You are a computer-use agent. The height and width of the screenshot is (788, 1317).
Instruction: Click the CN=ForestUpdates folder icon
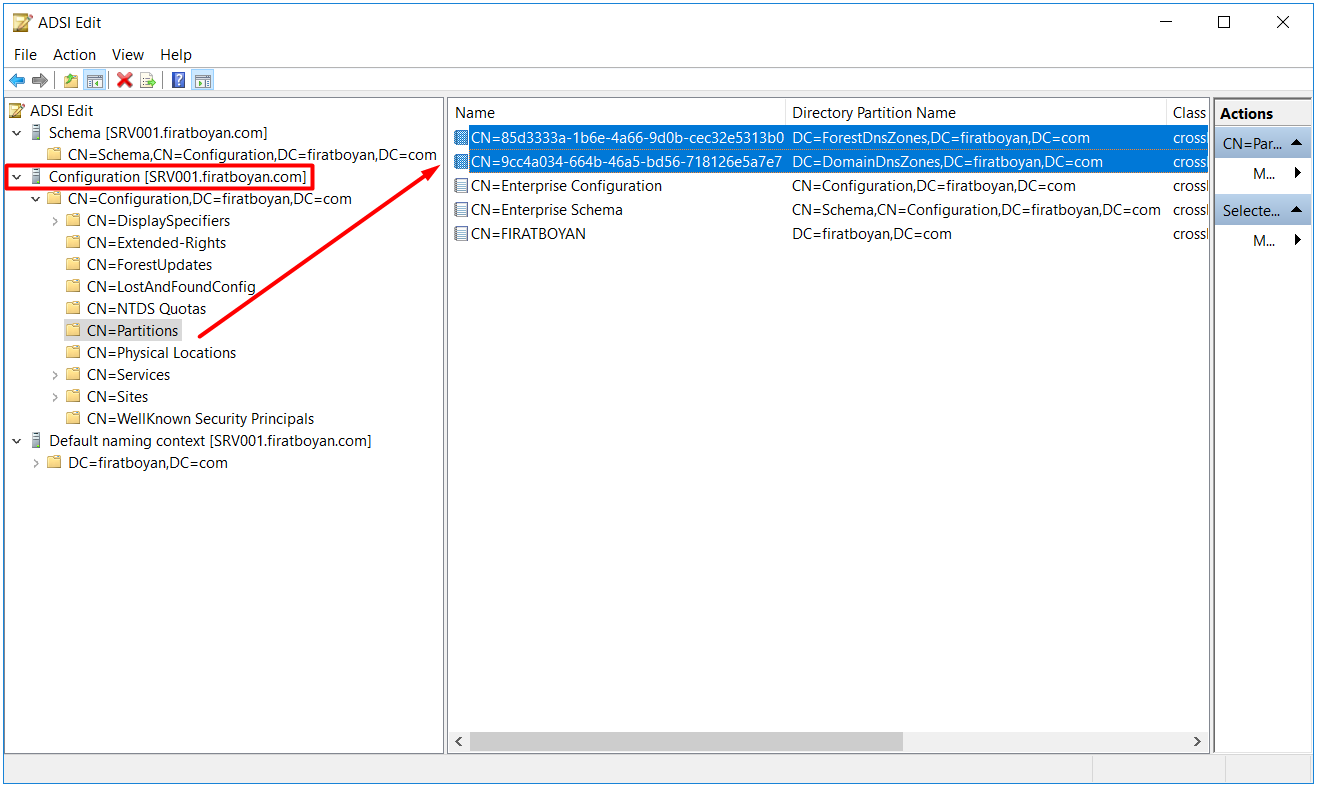73,265
